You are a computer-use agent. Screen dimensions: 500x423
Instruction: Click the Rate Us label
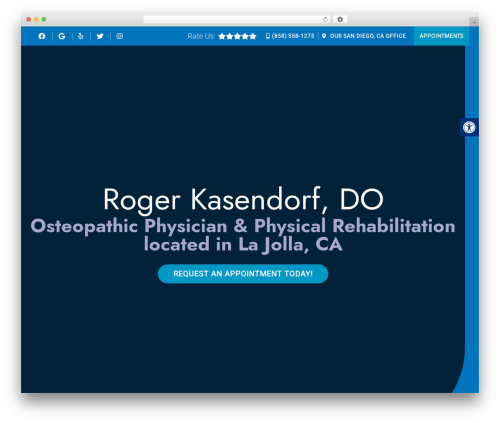[x=201, y=36]
